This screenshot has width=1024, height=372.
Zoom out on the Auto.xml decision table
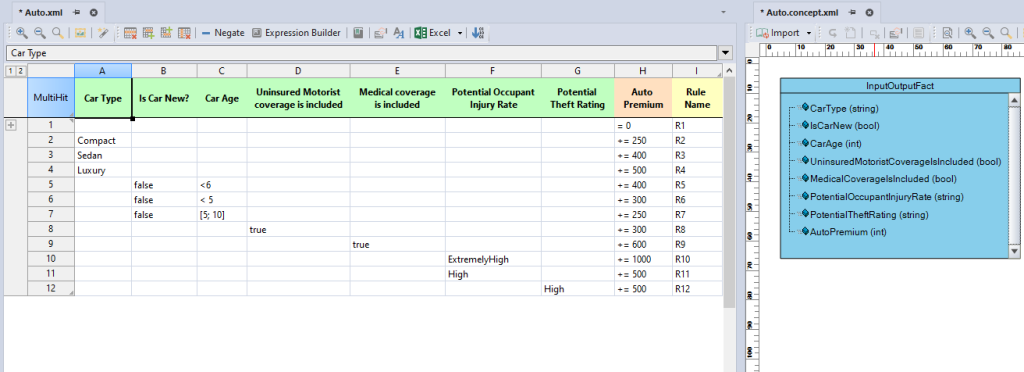40,33
